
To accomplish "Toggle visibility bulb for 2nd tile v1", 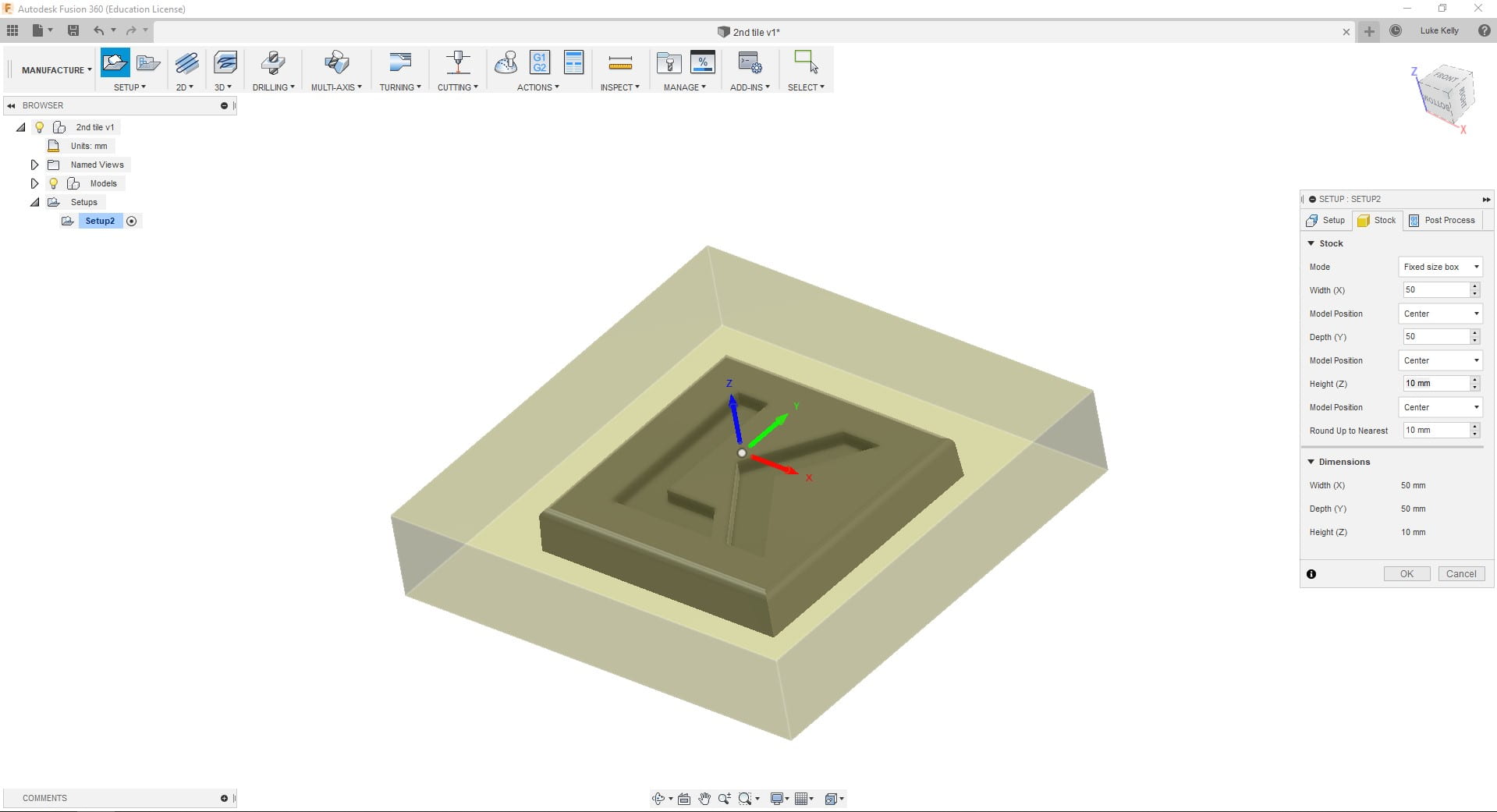I will [x=39, y=127].
